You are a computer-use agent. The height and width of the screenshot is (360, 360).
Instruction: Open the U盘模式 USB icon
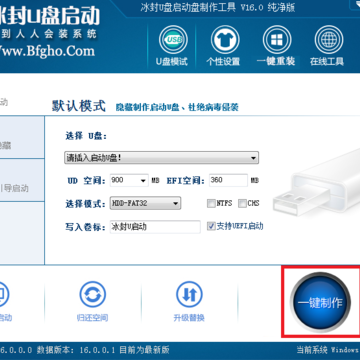click(x=172, y=41)
